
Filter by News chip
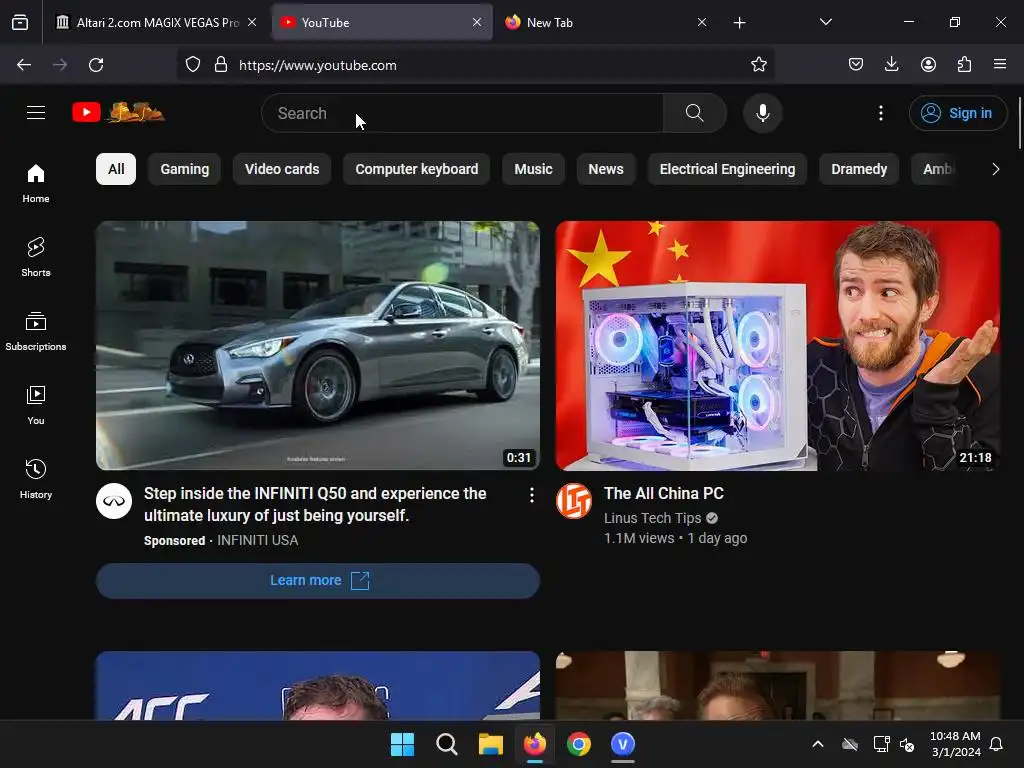pyautogui.click(x=606, y=169)
